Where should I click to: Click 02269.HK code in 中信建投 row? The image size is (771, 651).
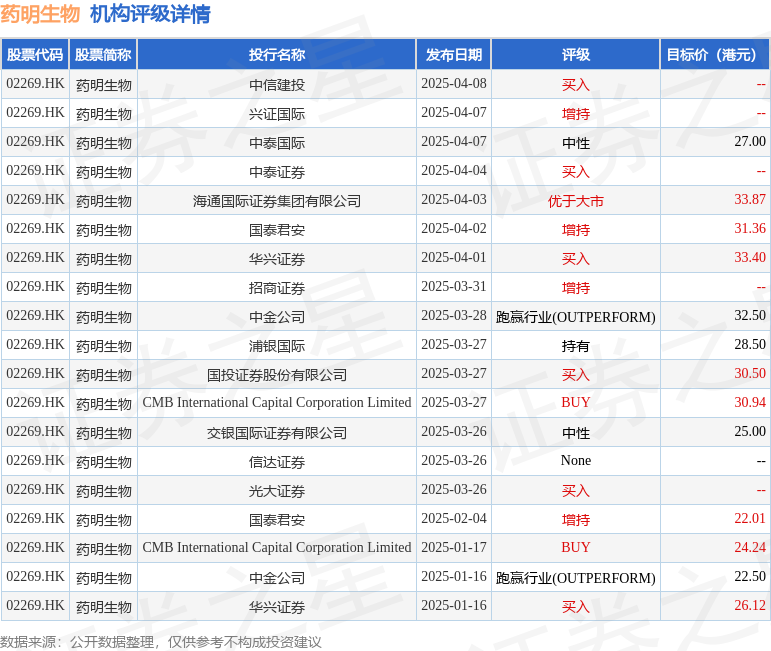click(35, 84)
